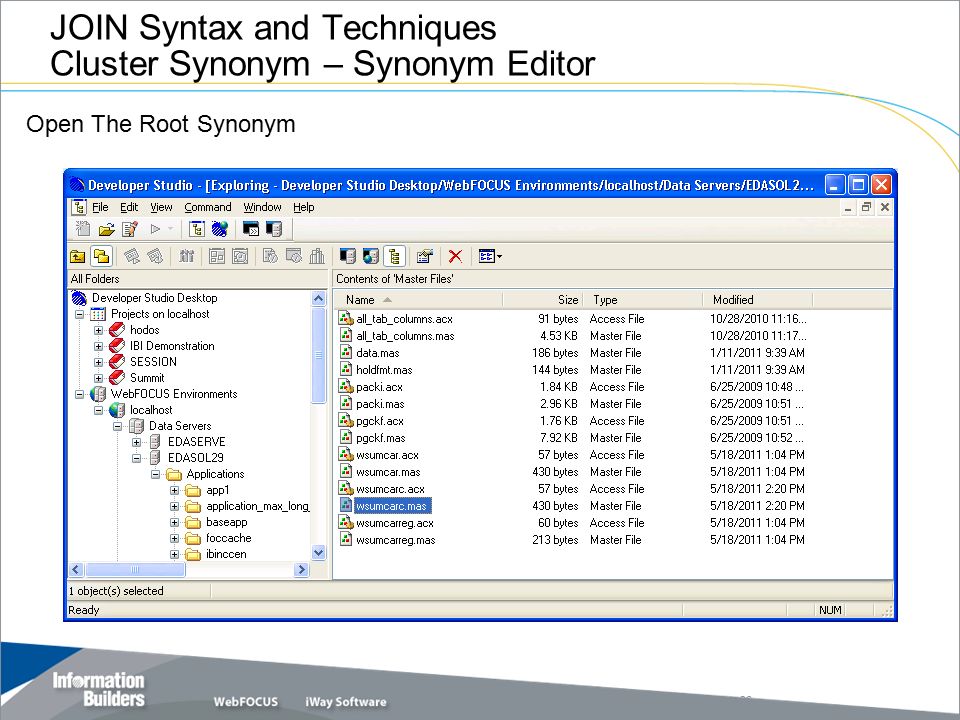Select the holdfmt.mas file
960x720 pixels.
point(384,370)
